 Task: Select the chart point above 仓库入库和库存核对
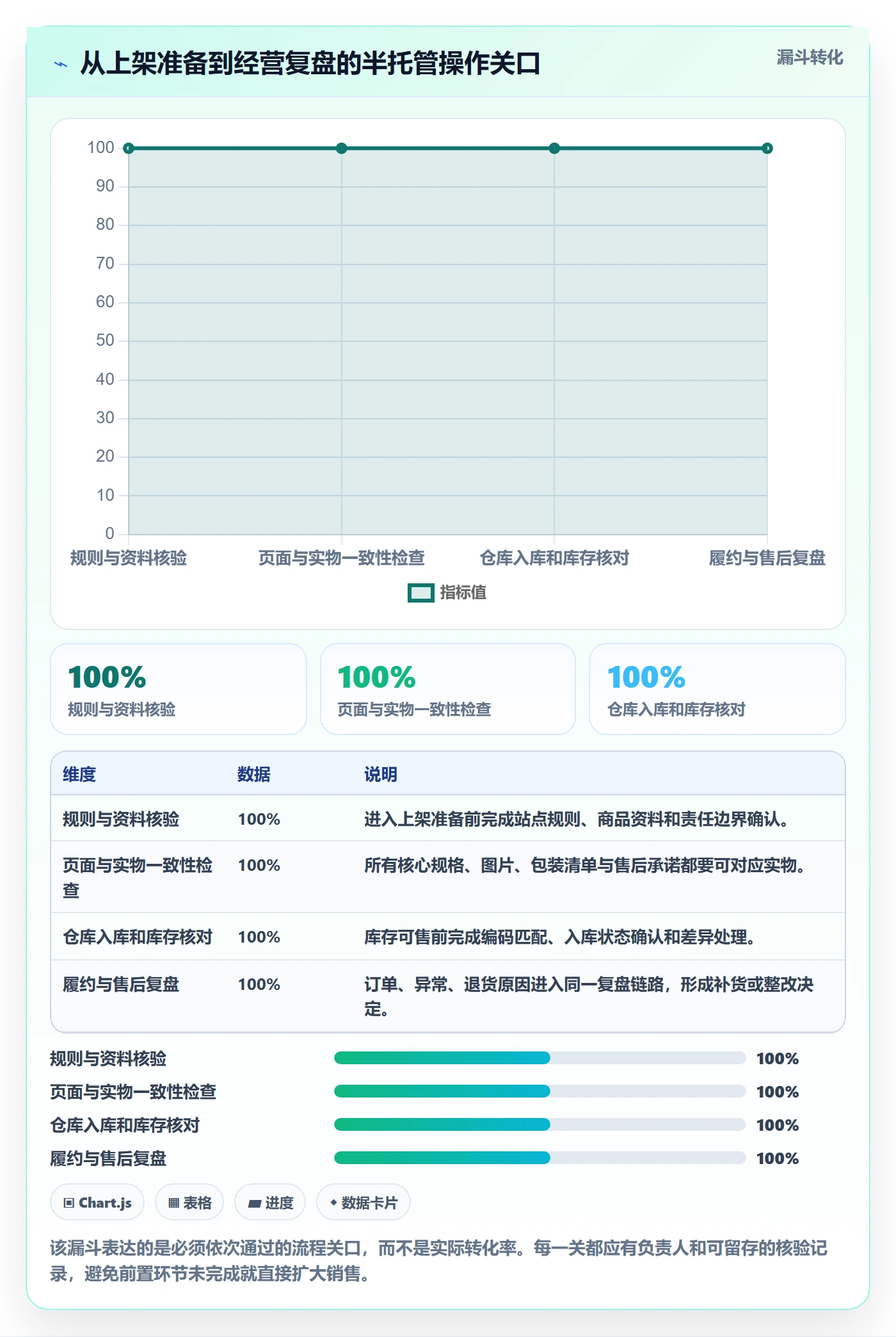tap(554, 149)
